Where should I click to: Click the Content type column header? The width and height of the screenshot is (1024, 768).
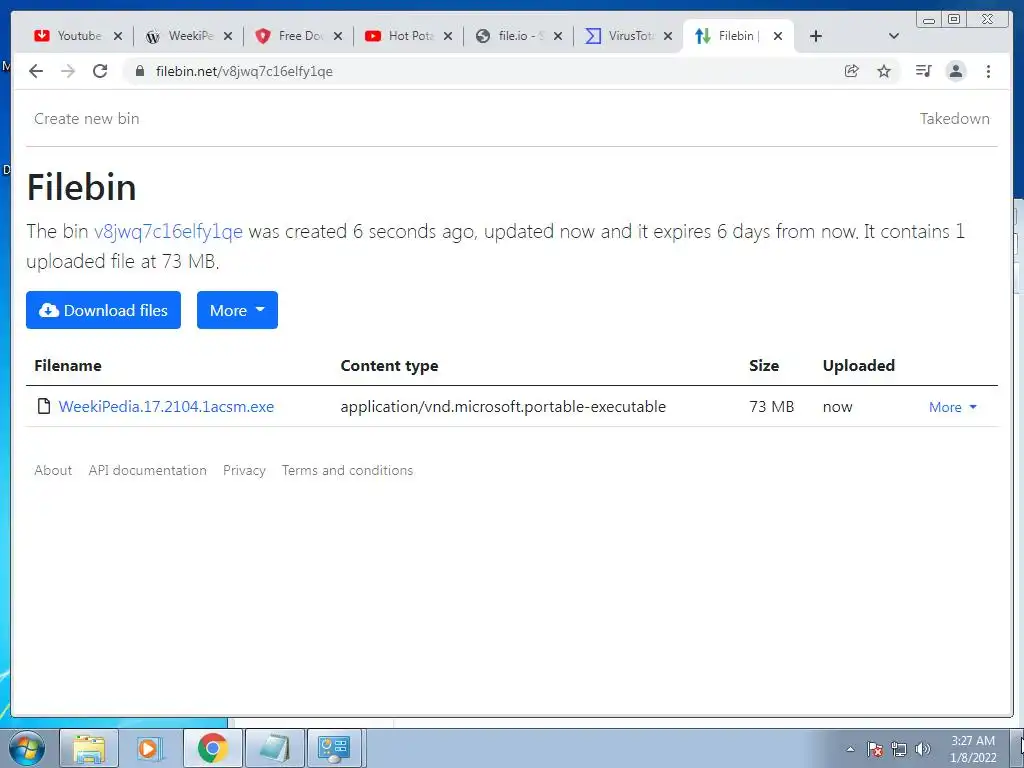[389, 366]
